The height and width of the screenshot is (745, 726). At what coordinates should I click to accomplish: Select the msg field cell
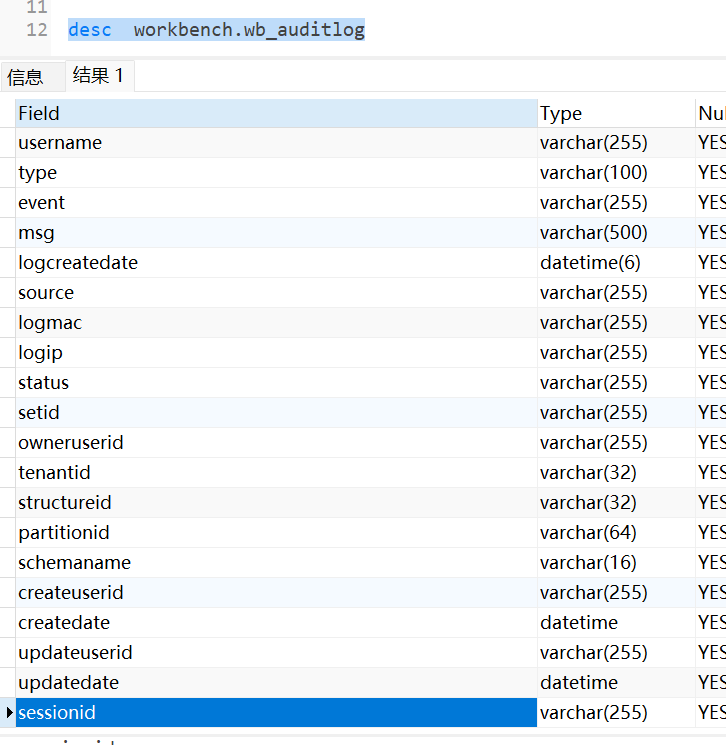click(277, 233)
